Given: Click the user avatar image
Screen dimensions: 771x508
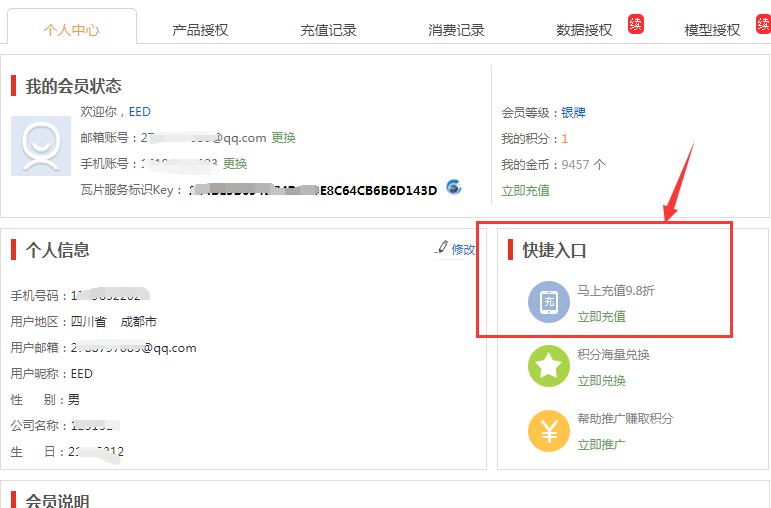Looking at the screenshot, I should pos(41,146).
